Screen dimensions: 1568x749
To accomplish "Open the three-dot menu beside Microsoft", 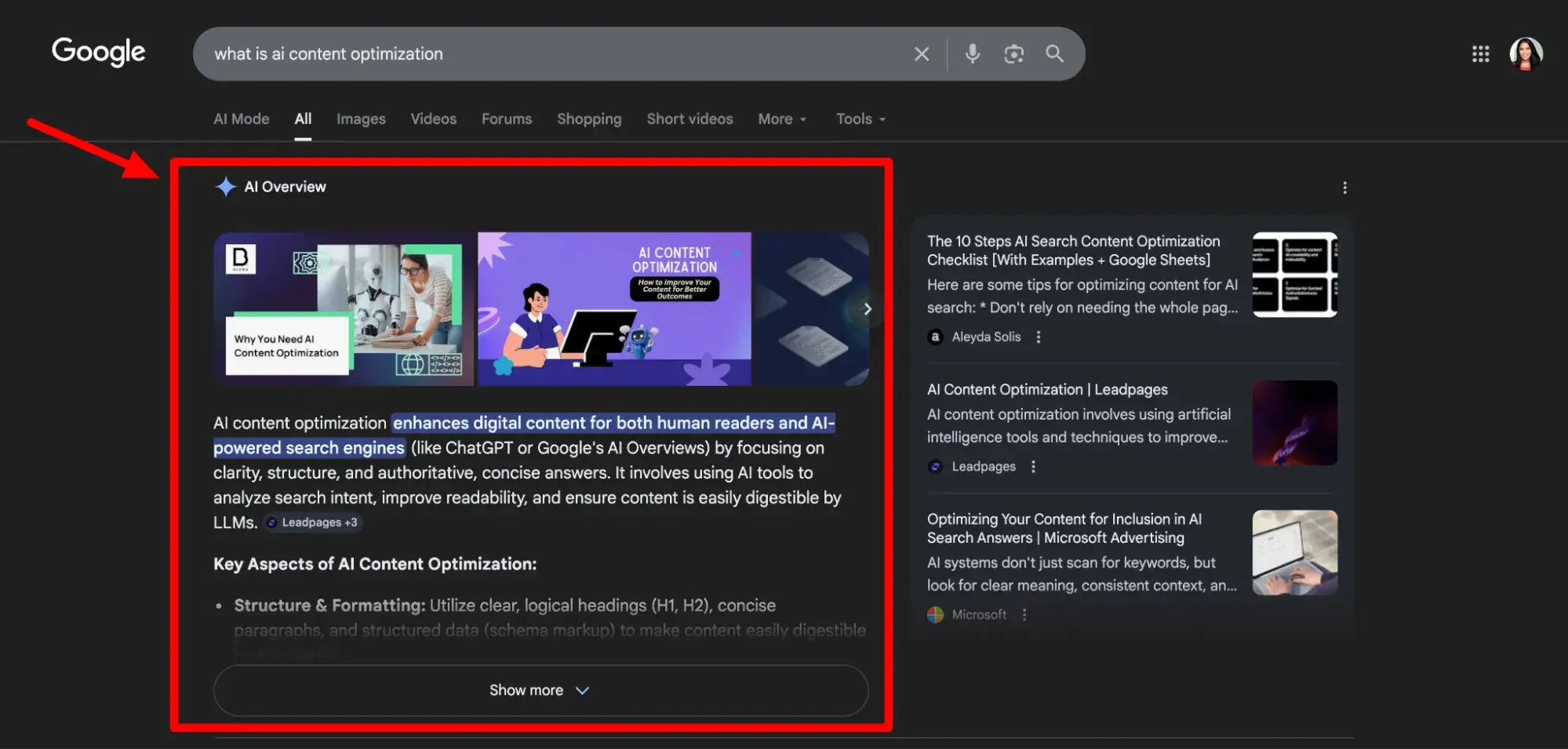I will (x=1024, y=614).
